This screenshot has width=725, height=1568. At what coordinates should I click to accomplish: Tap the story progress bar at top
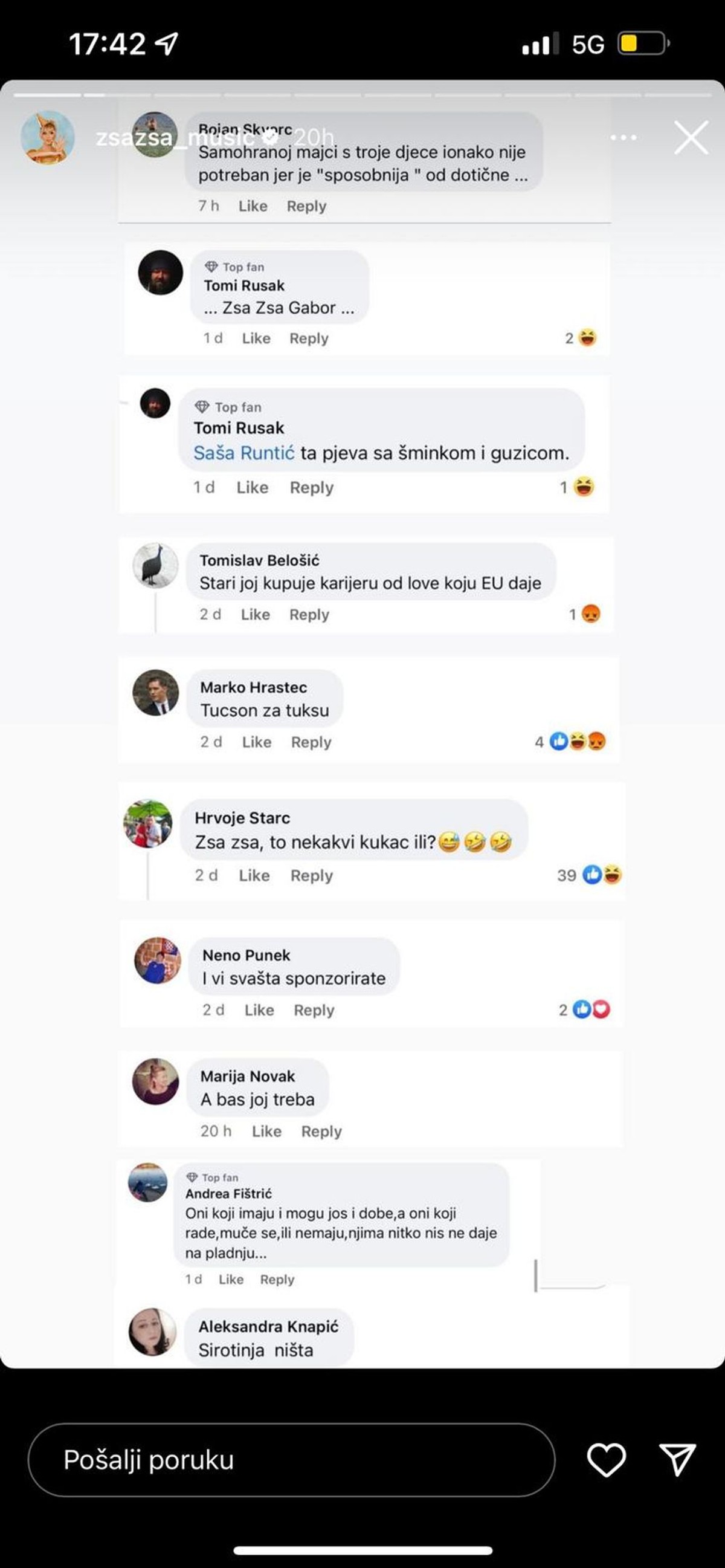coord(362,95)
